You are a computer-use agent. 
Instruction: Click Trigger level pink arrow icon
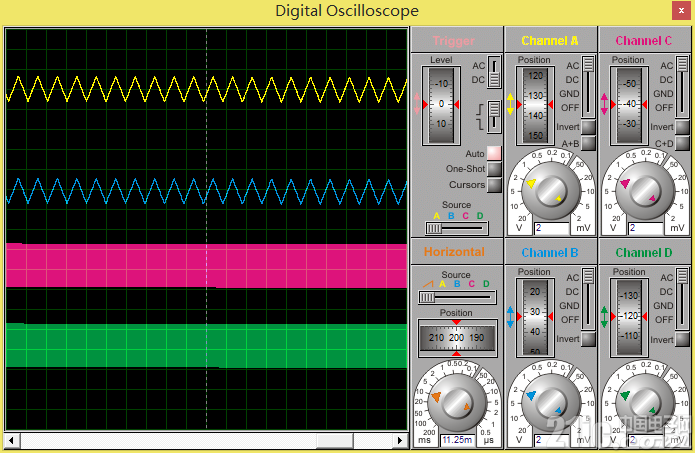417,104
